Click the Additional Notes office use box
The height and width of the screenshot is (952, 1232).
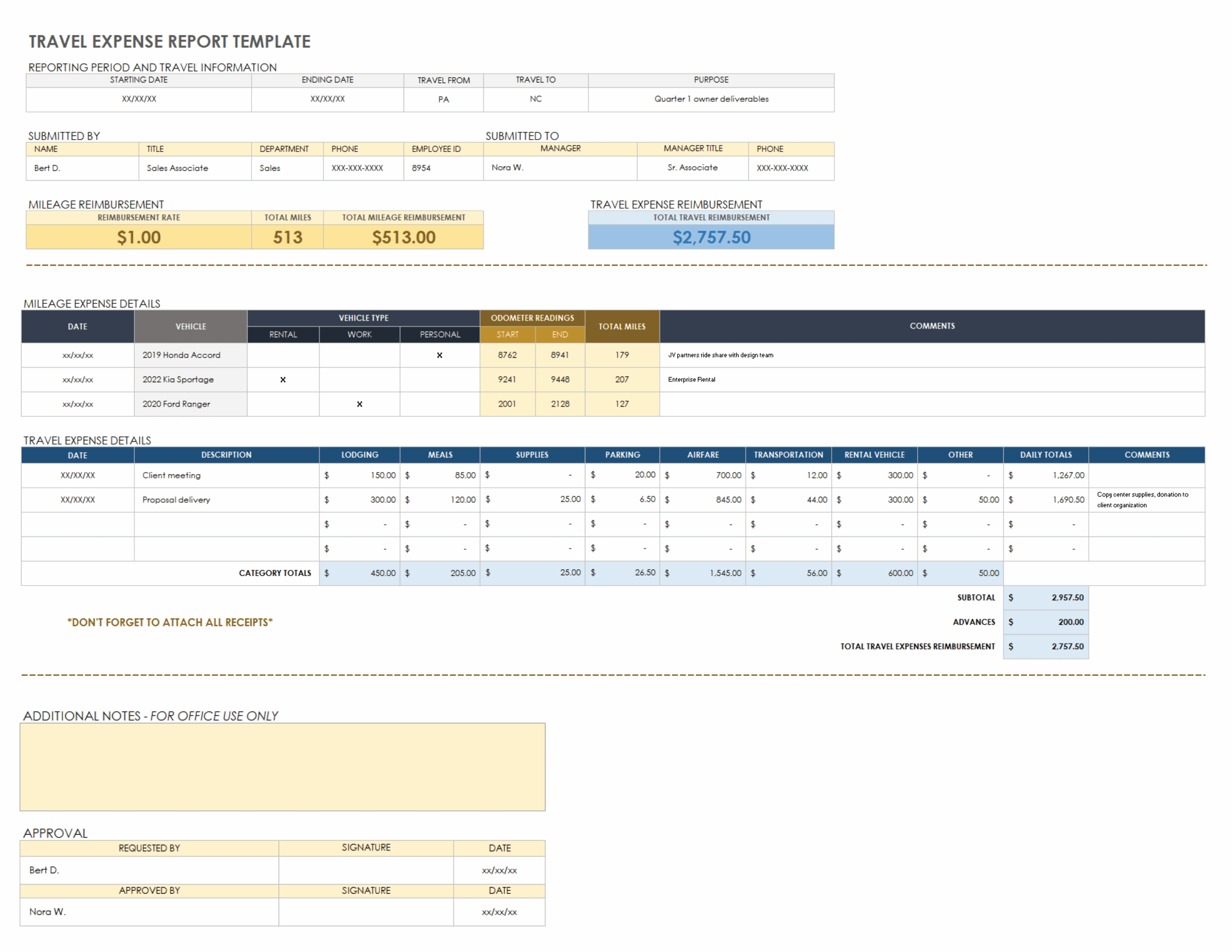[282, 767]
